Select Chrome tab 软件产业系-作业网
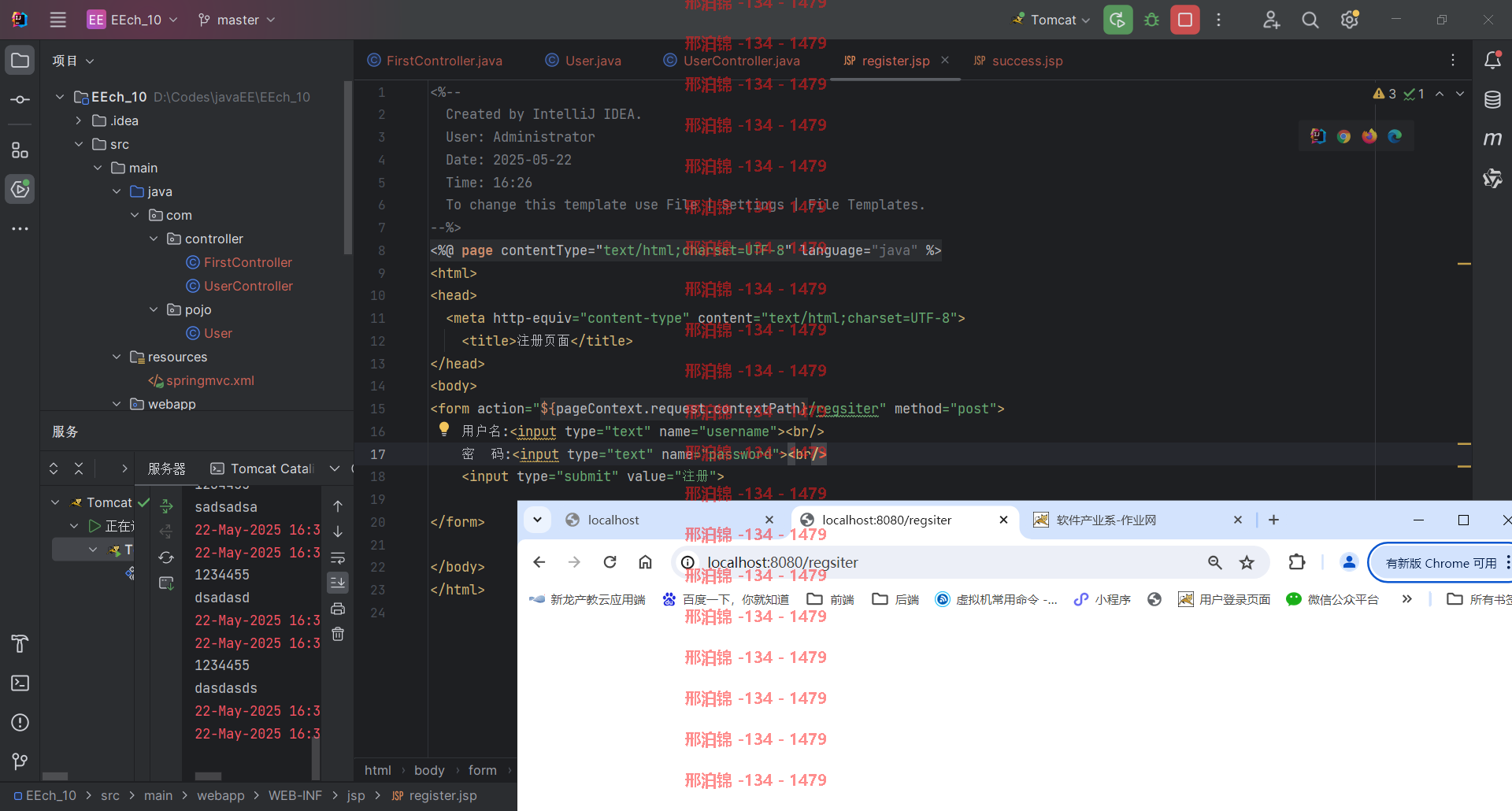Screen dimensions: 1512x811 [1138, 520]
